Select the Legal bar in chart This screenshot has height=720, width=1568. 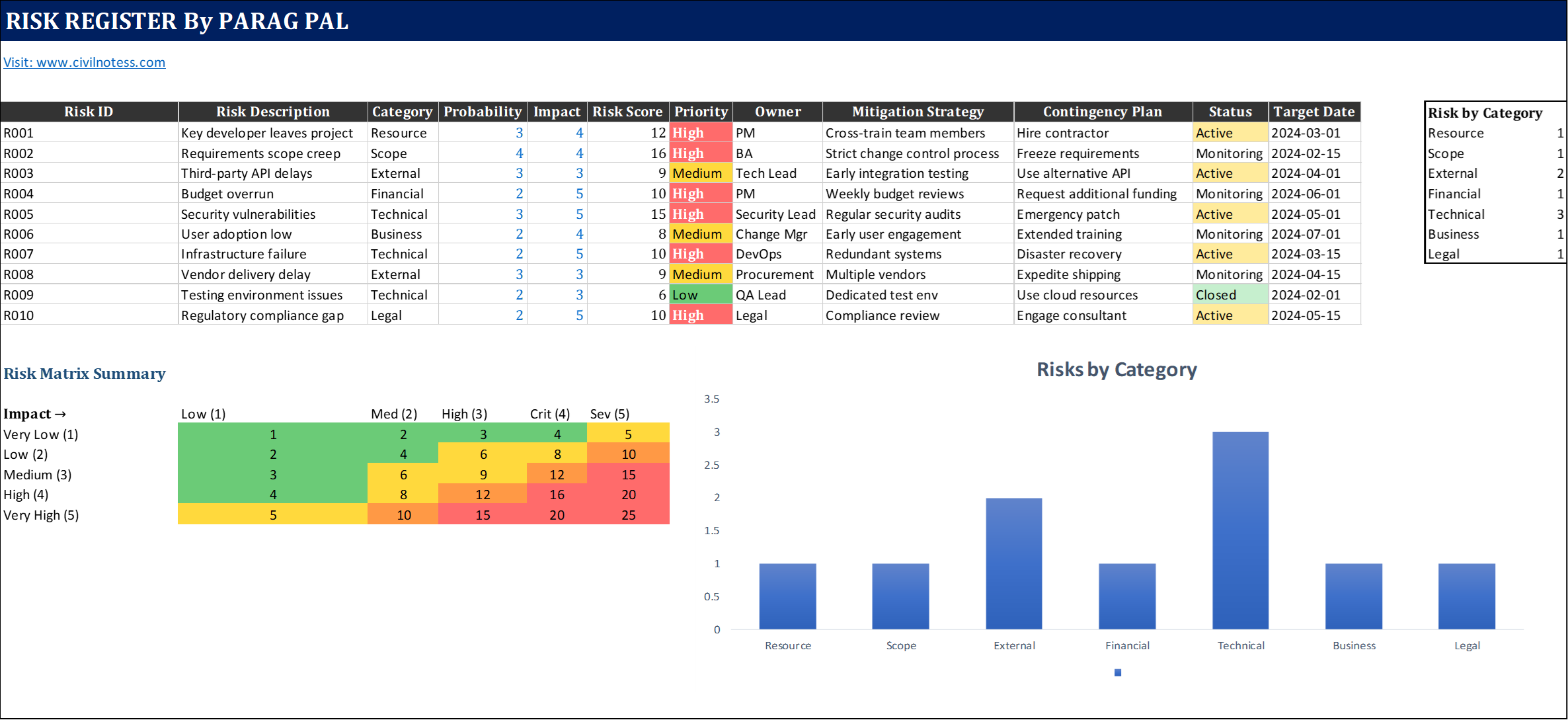[1466, 595]
